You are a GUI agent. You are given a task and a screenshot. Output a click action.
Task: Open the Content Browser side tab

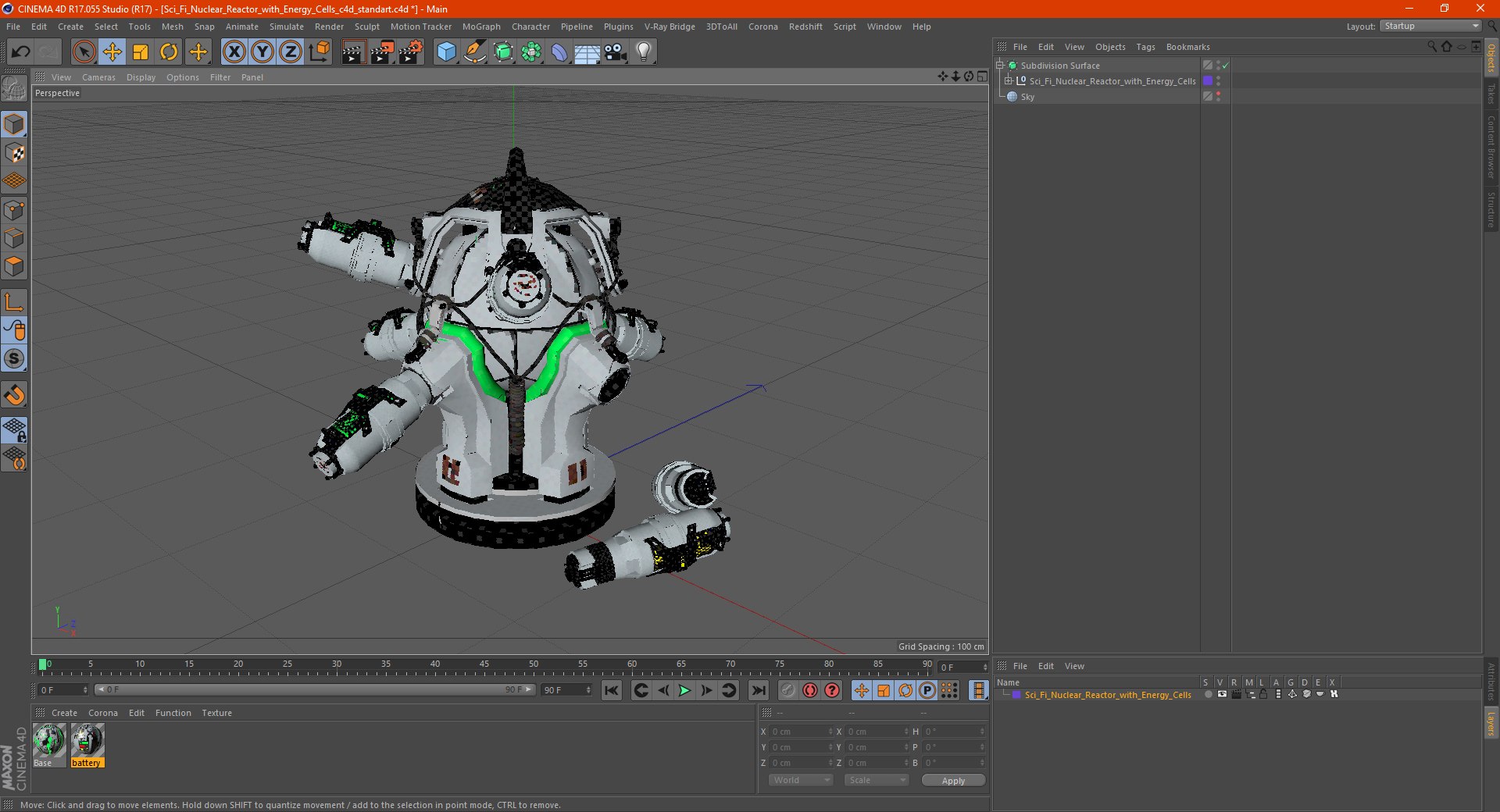pyautogui.click(x=1491, y=147)
